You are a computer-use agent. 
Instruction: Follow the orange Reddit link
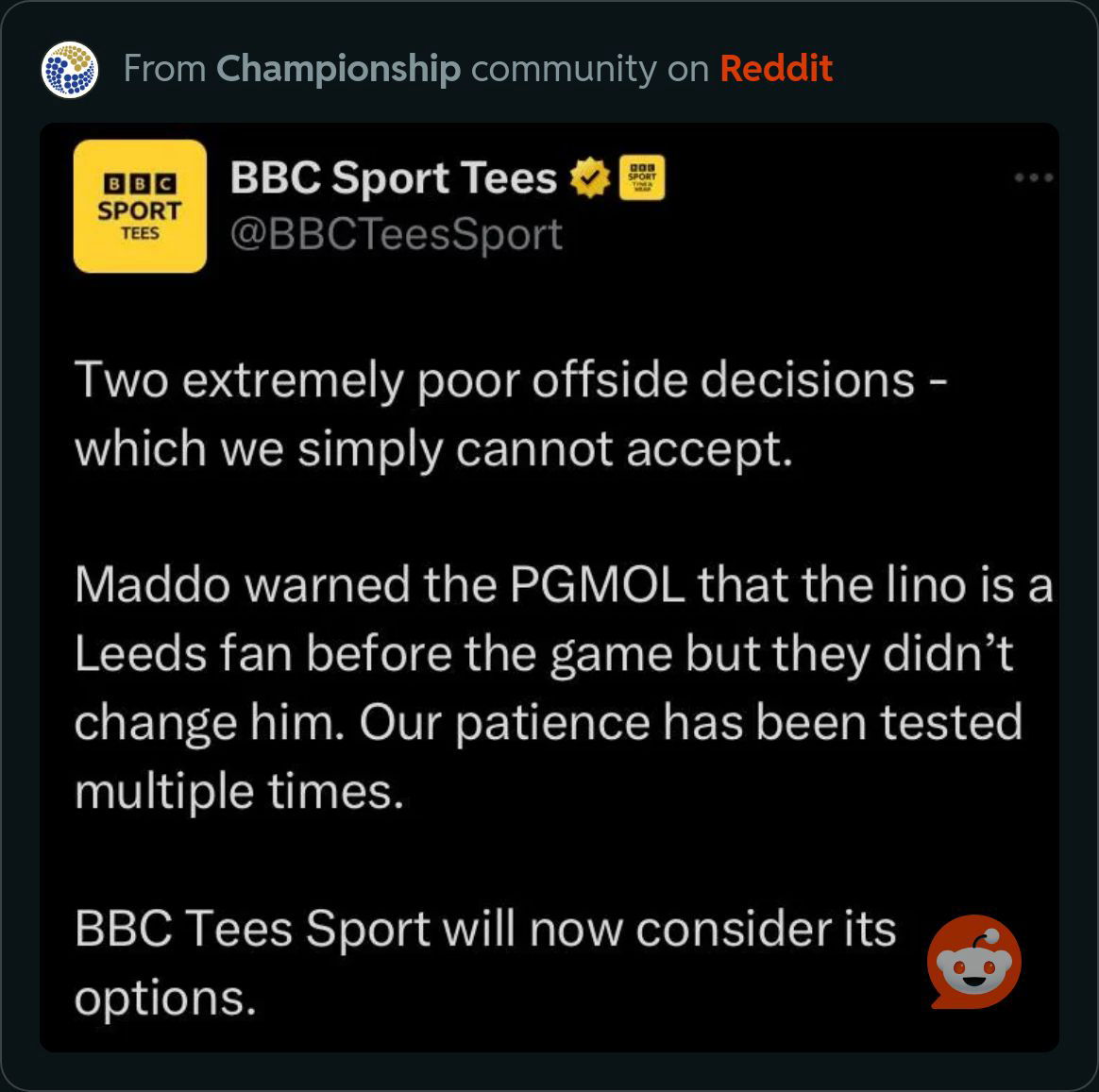[776, 69]
